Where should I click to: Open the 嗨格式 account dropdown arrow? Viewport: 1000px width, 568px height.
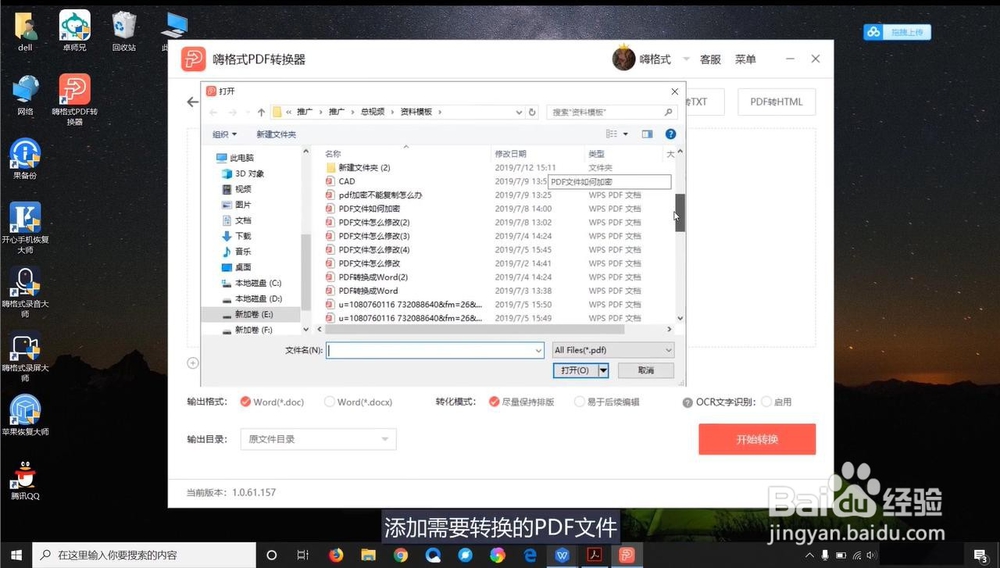point(686,59)
